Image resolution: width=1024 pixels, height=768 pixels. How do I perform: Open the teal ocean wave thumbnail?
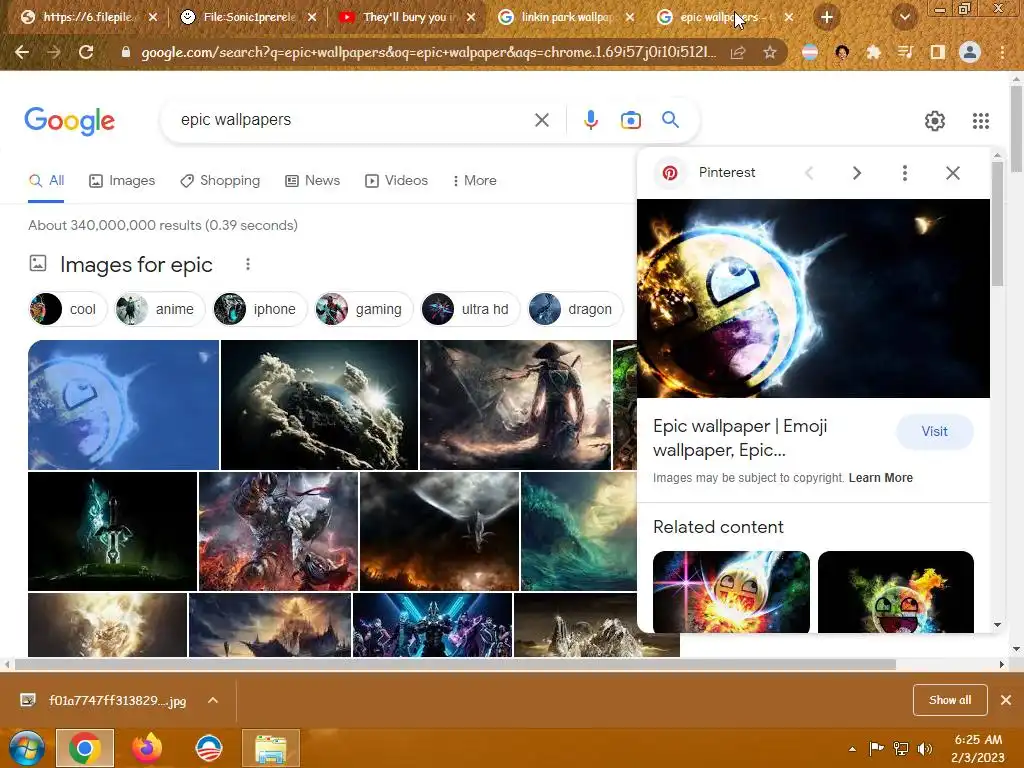(x=579, y=532)
